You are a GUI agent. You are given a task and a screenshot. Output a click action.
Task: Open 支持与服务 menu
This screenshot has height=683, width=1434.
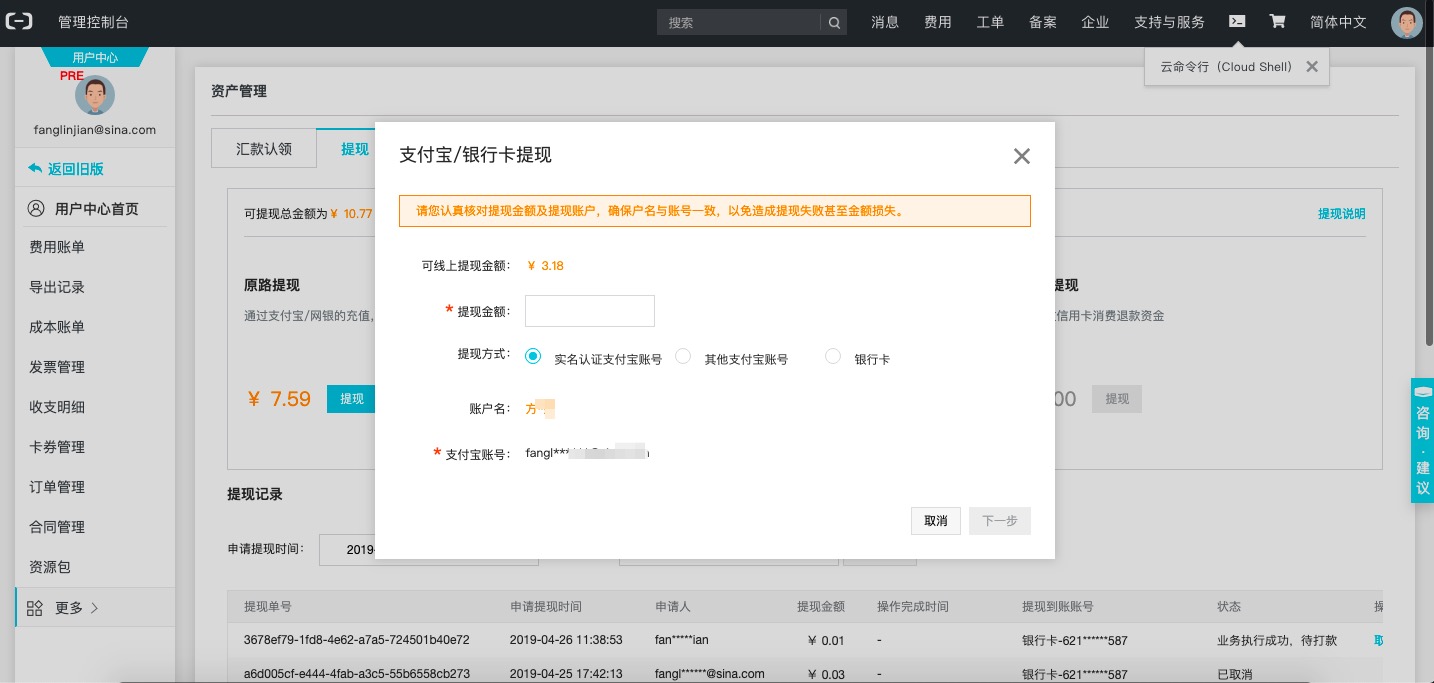pos(1169,22)
